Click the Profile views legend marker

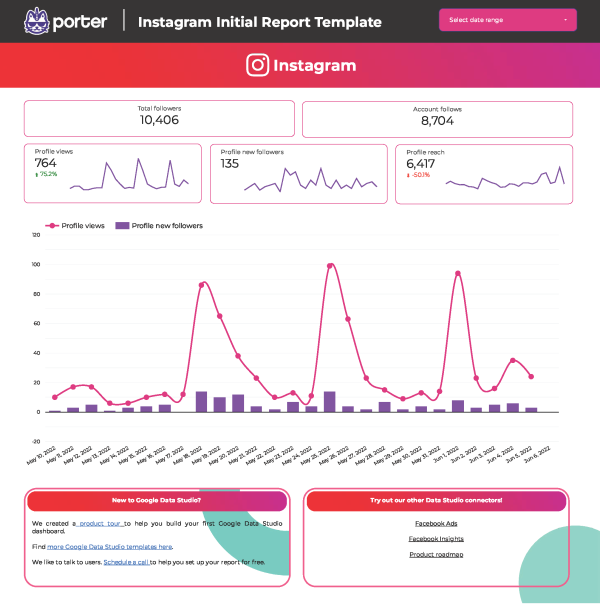coord(52,226)
